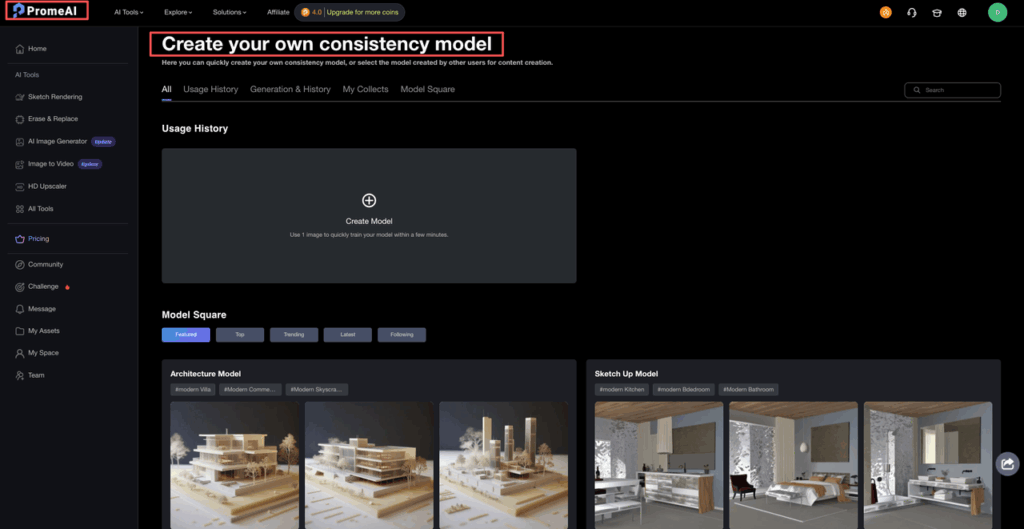This screenshot has height=529, width=1024.
Task: Open the tutorials graduation cap icon
Action: (936, 12)
